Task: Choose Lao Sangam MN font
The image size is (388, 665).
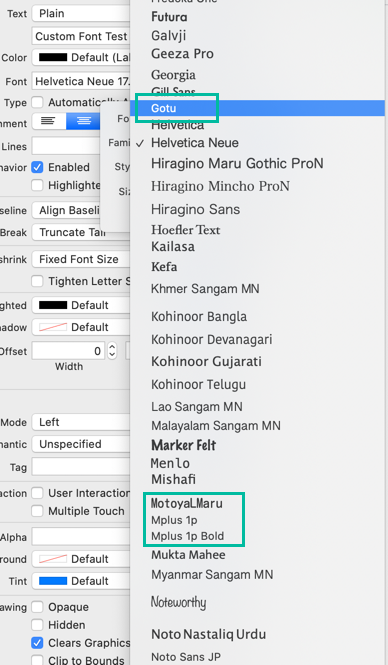Action: pyautogui.click(x=197, y=407)
